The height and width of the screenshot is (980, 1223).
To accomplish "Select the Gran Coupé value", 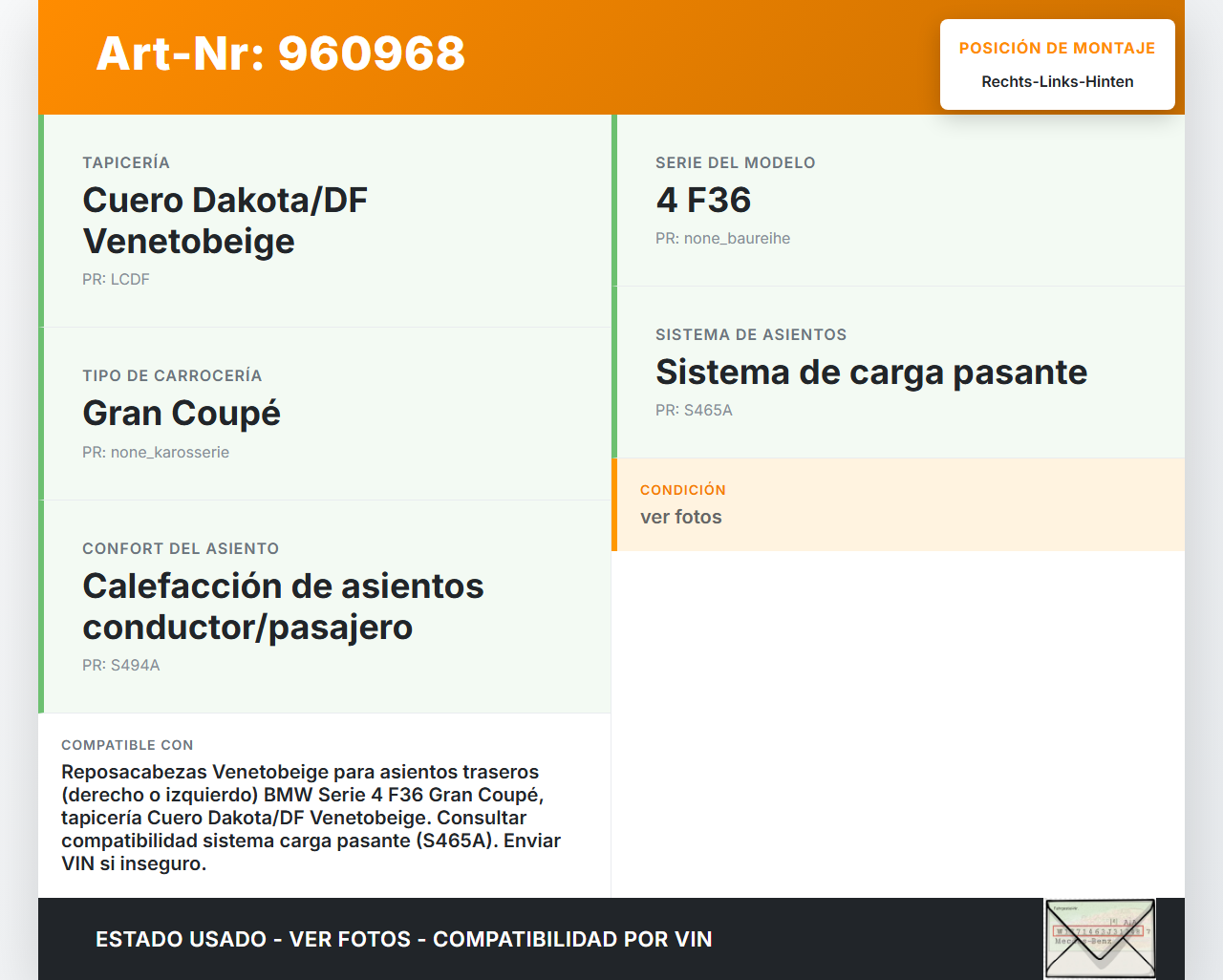I will tap(182, 414).
